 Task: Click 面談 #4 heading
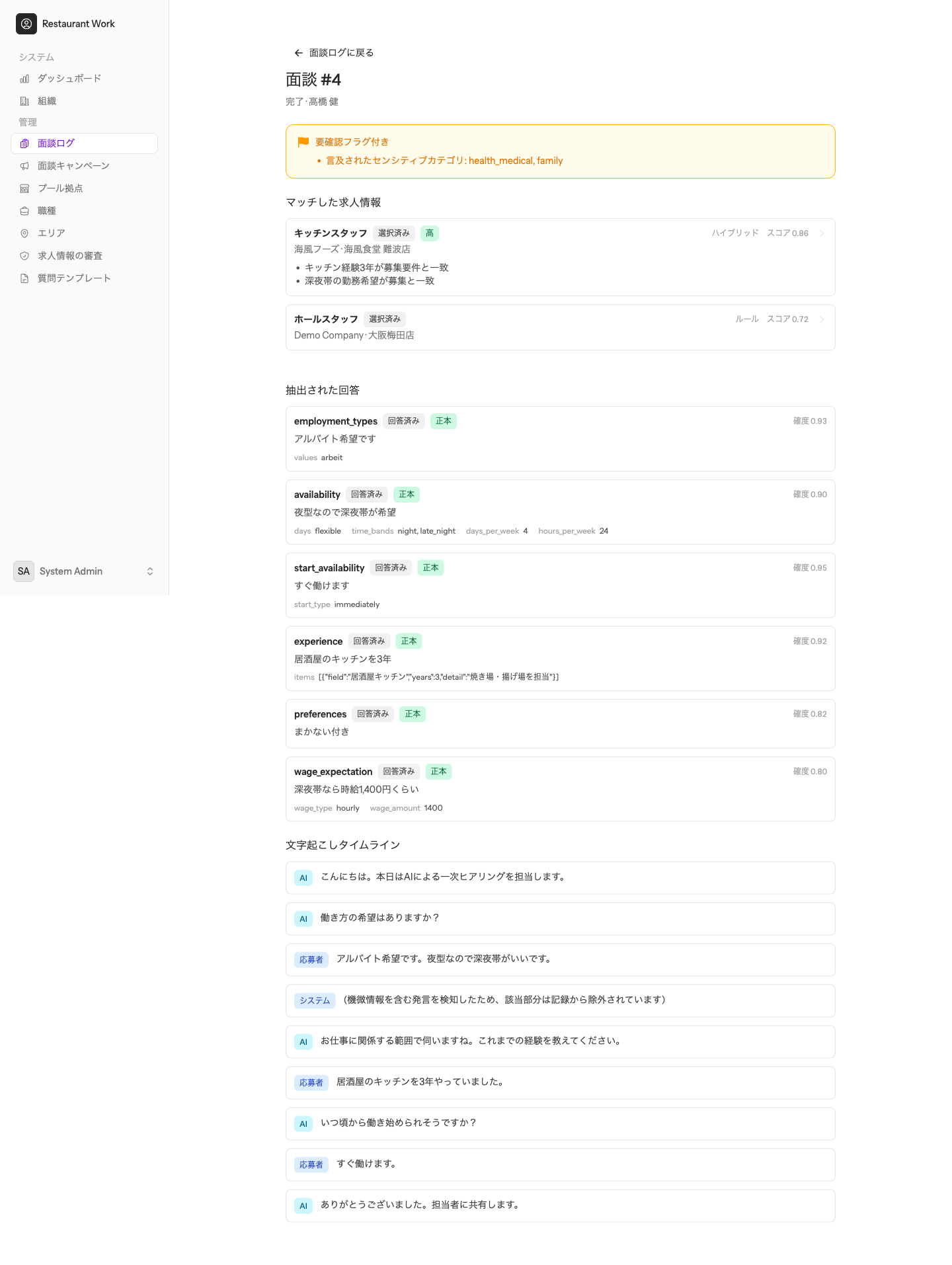313,80
